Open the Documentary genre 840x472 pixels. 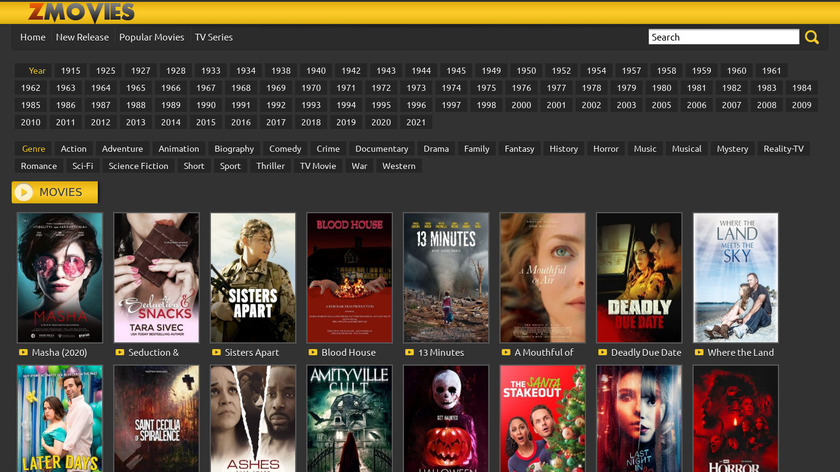381,148
